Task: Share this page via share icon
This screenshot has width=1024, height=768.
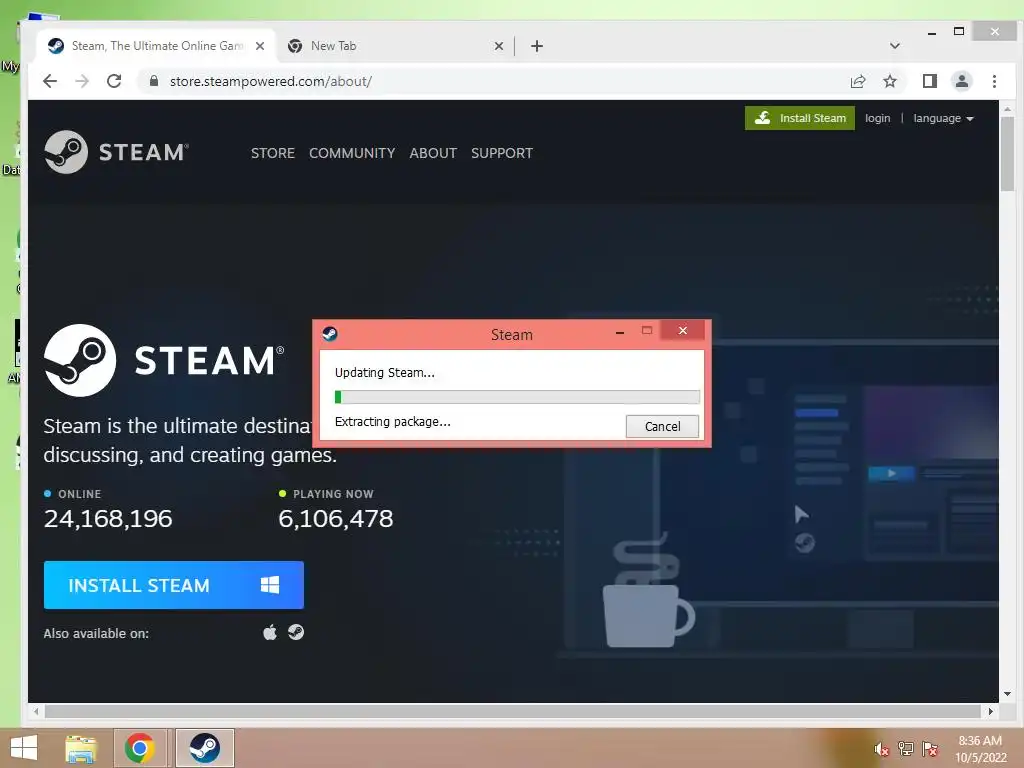Action: 858,81
